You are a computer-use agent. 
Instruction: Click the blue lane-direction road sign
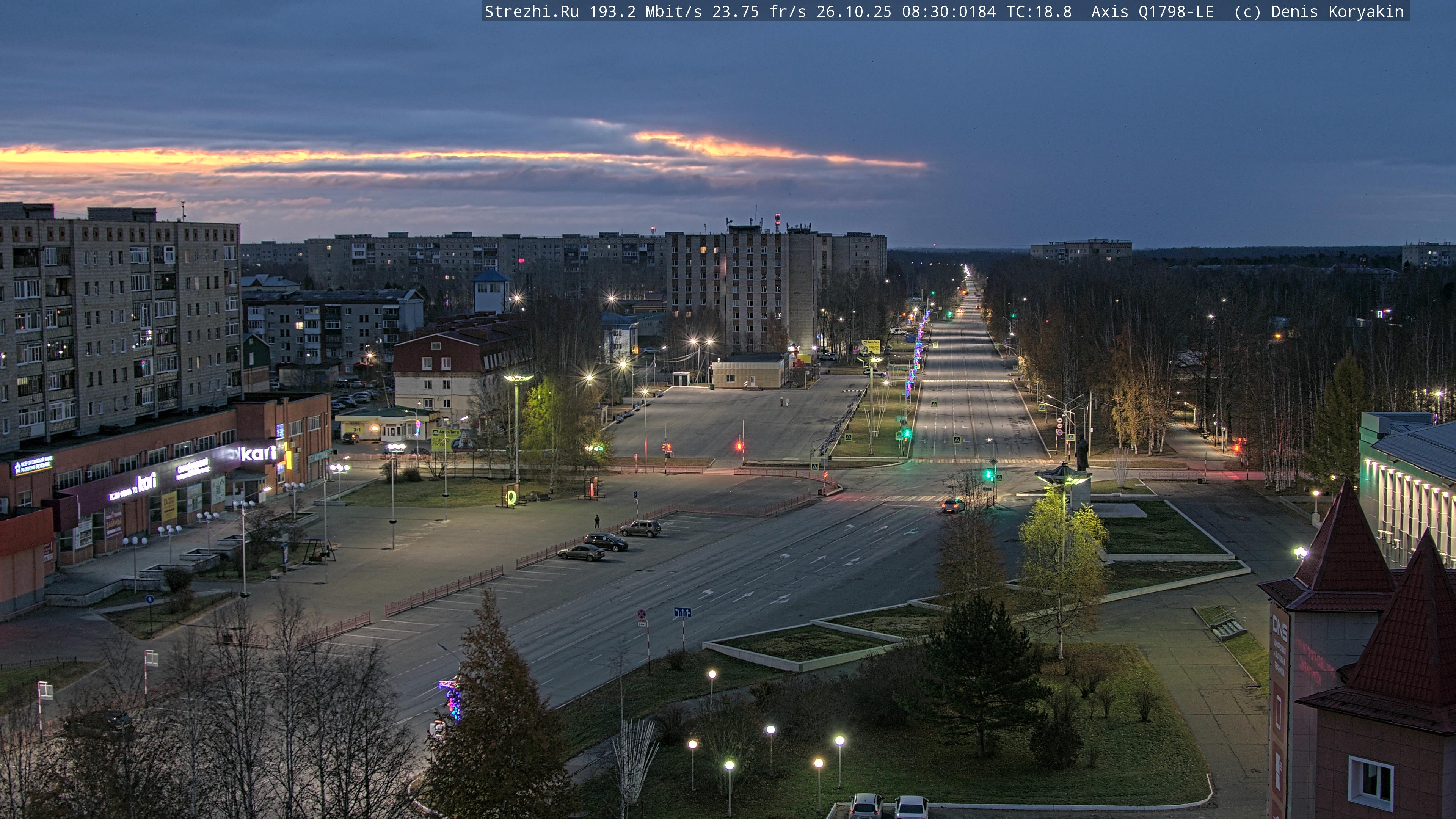pyautogui.click(x=682, y=612)
